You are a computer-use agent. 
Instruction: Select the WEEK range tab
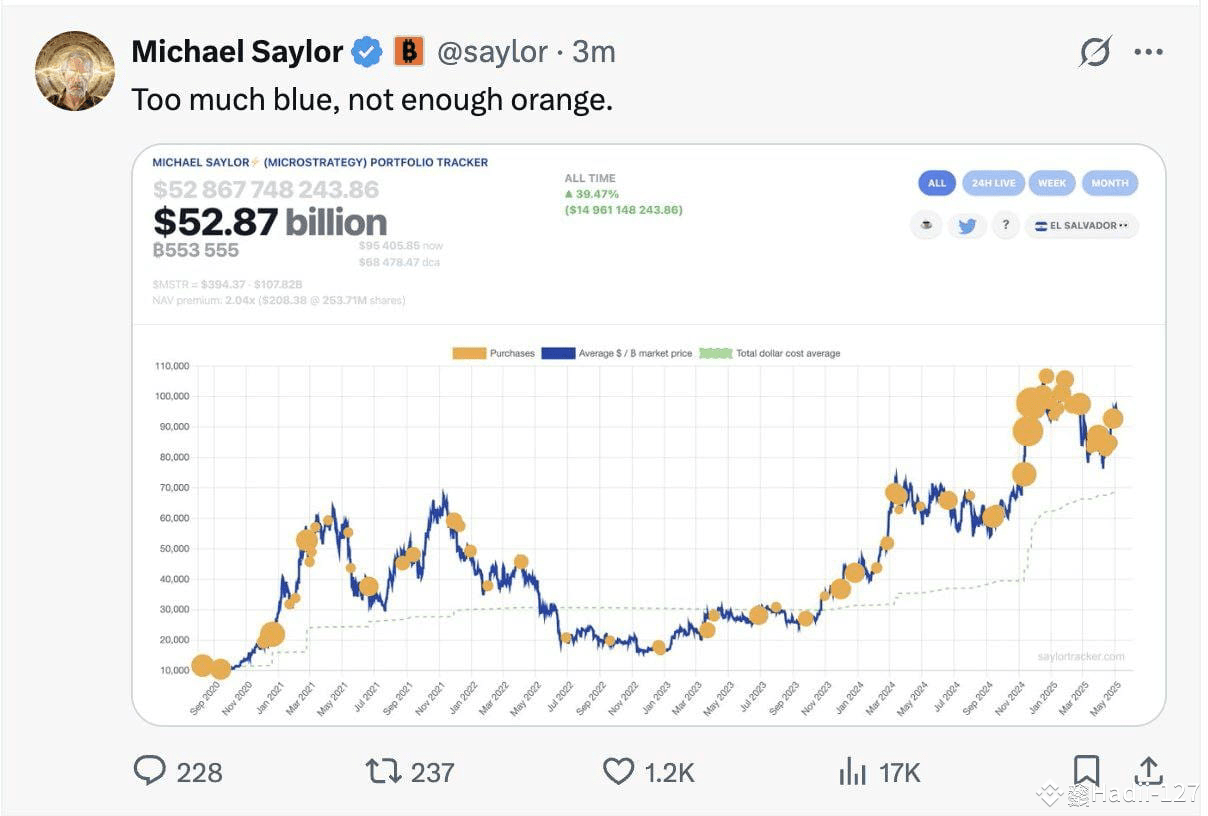pos(1052,183)
